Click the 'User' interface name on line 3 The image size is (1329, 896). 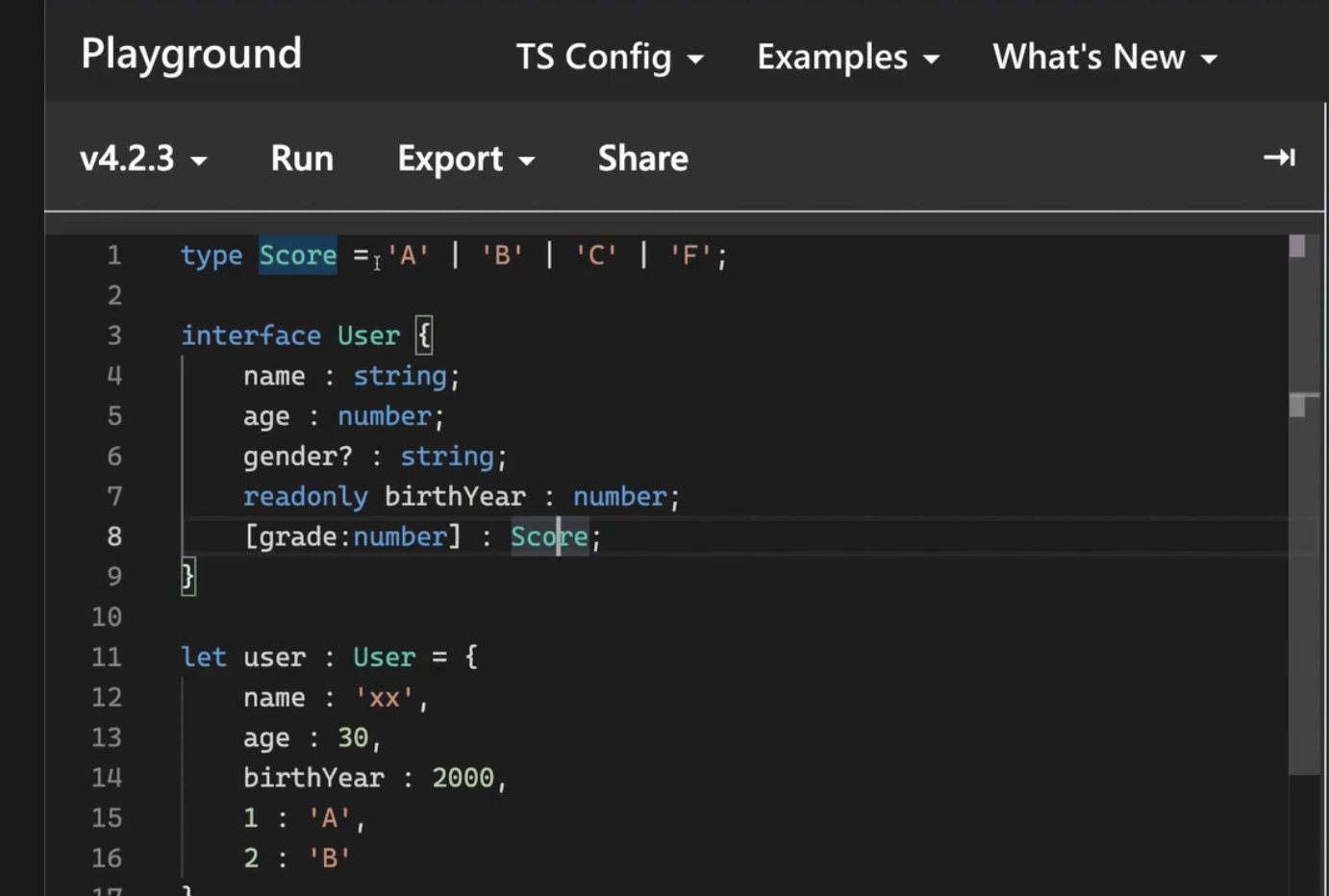(368, 336)
